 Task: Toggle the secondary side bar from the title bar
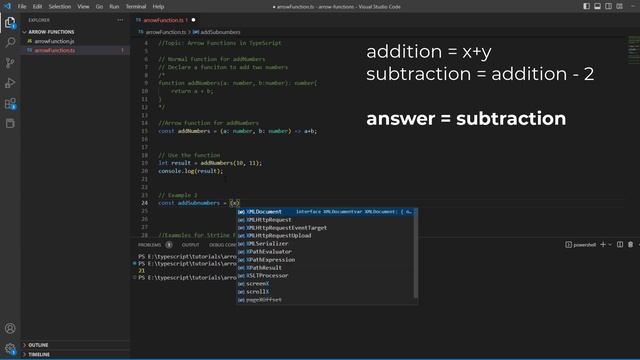click(609, 6)
